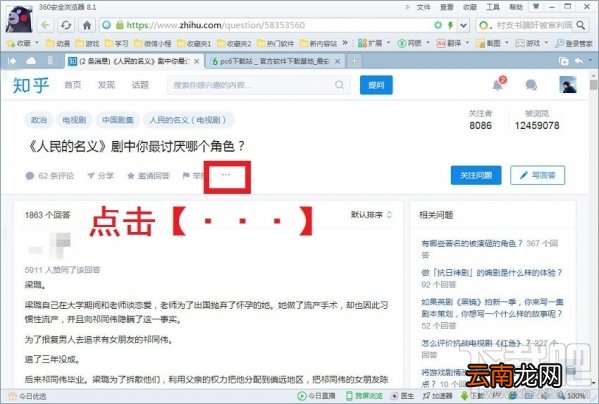The height and width of the screenshot is (404, 599).
Task: Click 今日直播 in the status bar
Action: point(316,396)
